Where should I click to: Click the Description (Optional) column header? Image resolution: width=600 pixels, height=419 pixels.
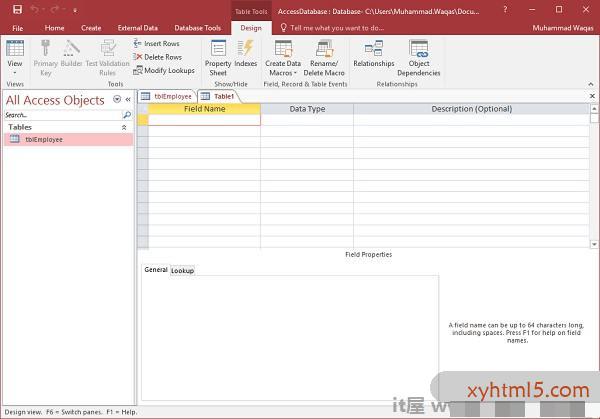[471, 109]
